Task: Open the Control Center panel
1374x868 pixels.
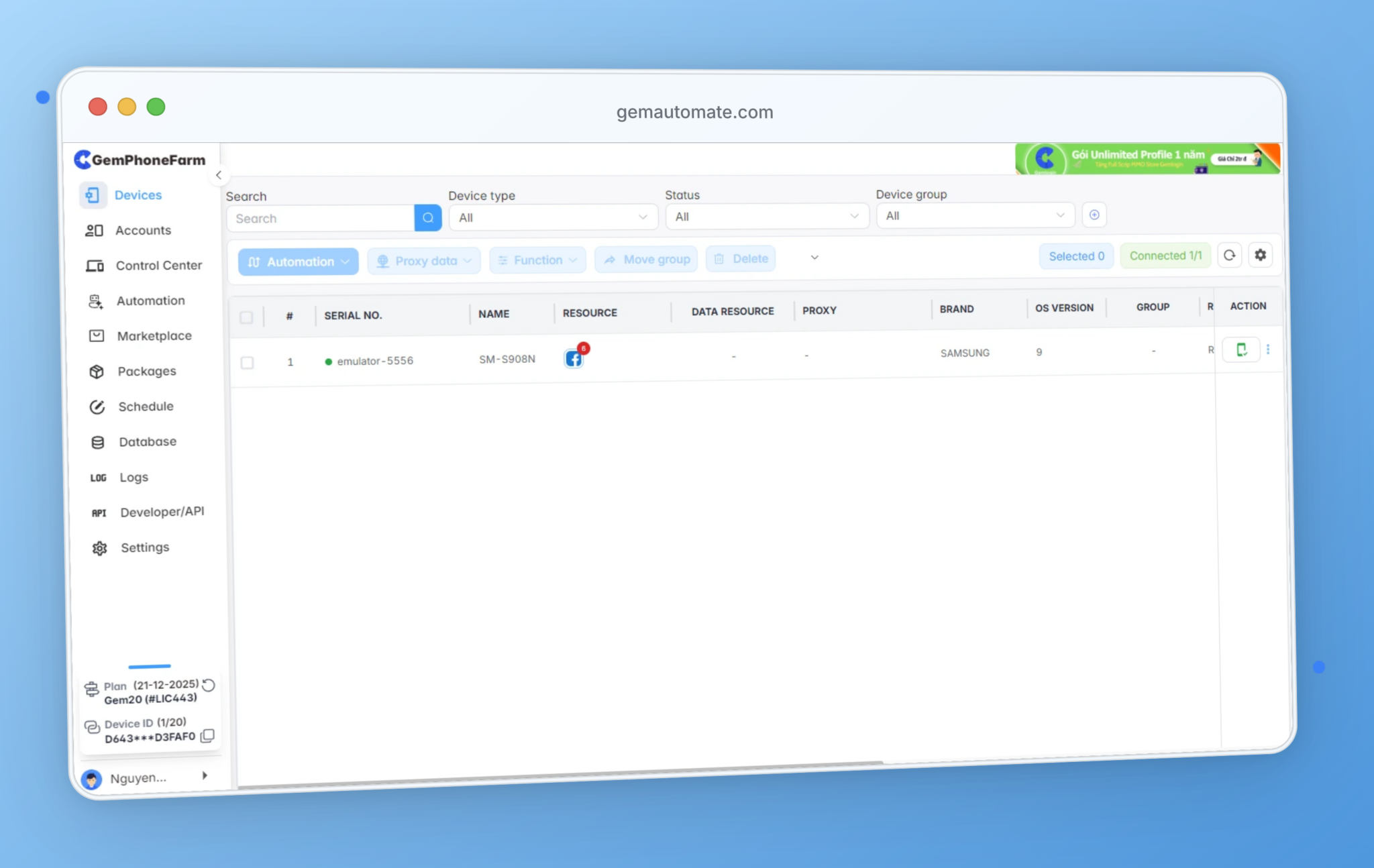Action: pos(158,265)
